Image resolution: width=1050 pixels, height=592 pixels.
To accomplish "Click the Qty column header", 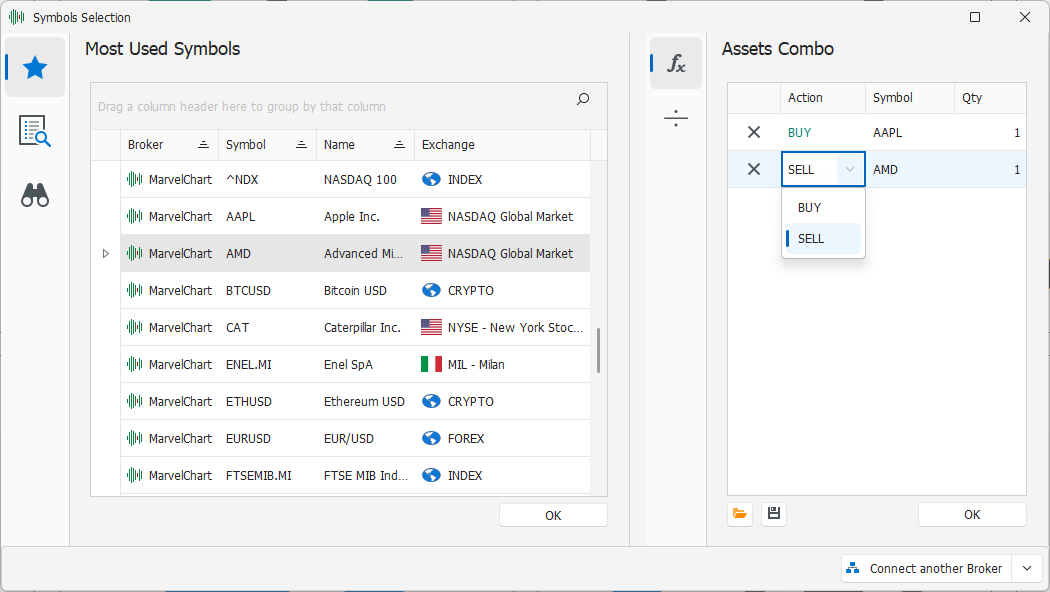I will click(990, 98).
